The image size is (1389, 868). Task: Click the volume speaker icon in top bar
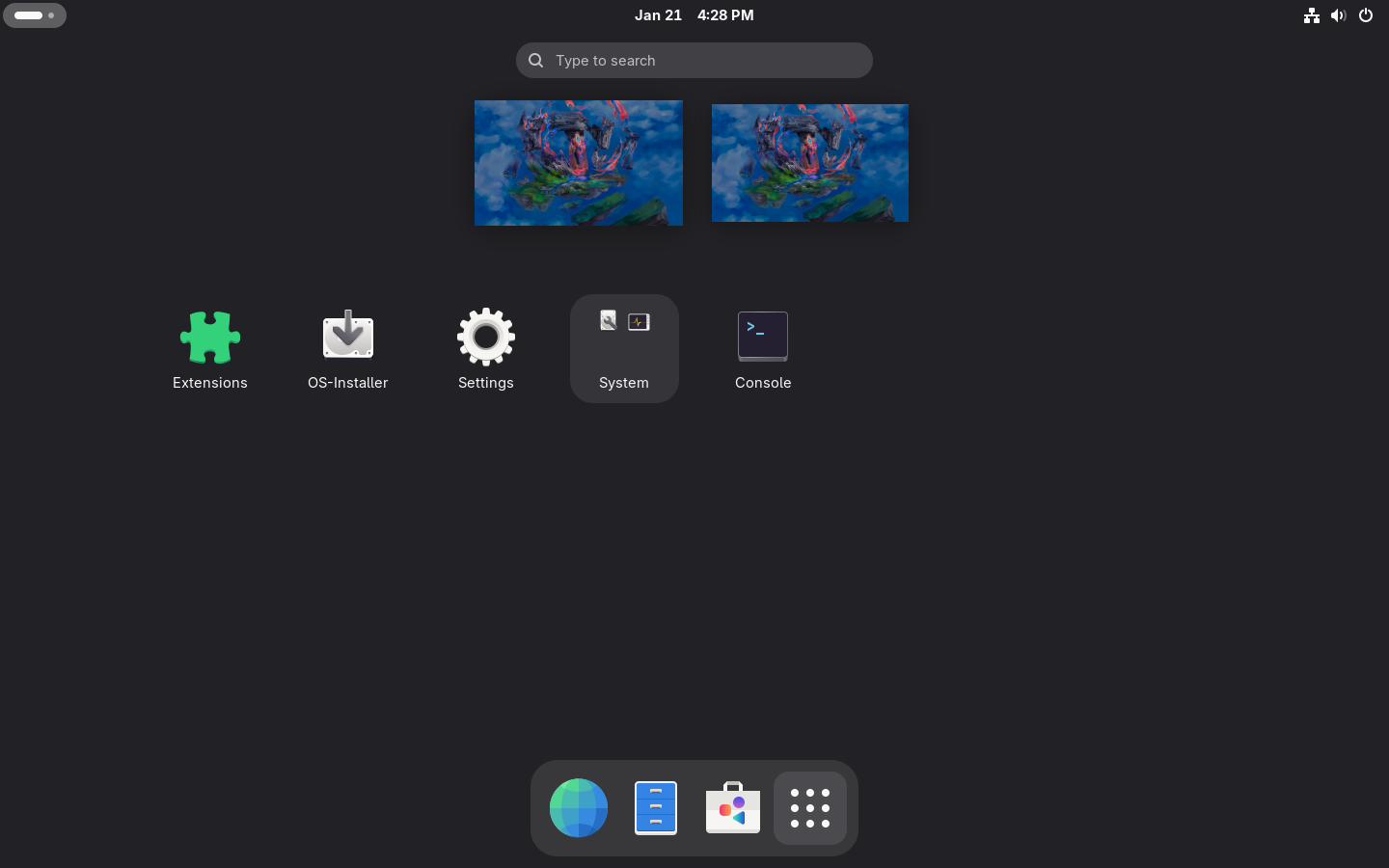[x=1338, y=15]
